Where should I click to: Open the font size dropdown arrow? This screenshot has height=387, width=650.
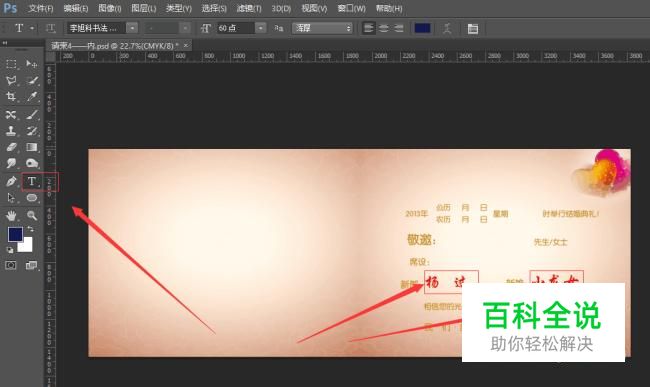coord(261,28)
